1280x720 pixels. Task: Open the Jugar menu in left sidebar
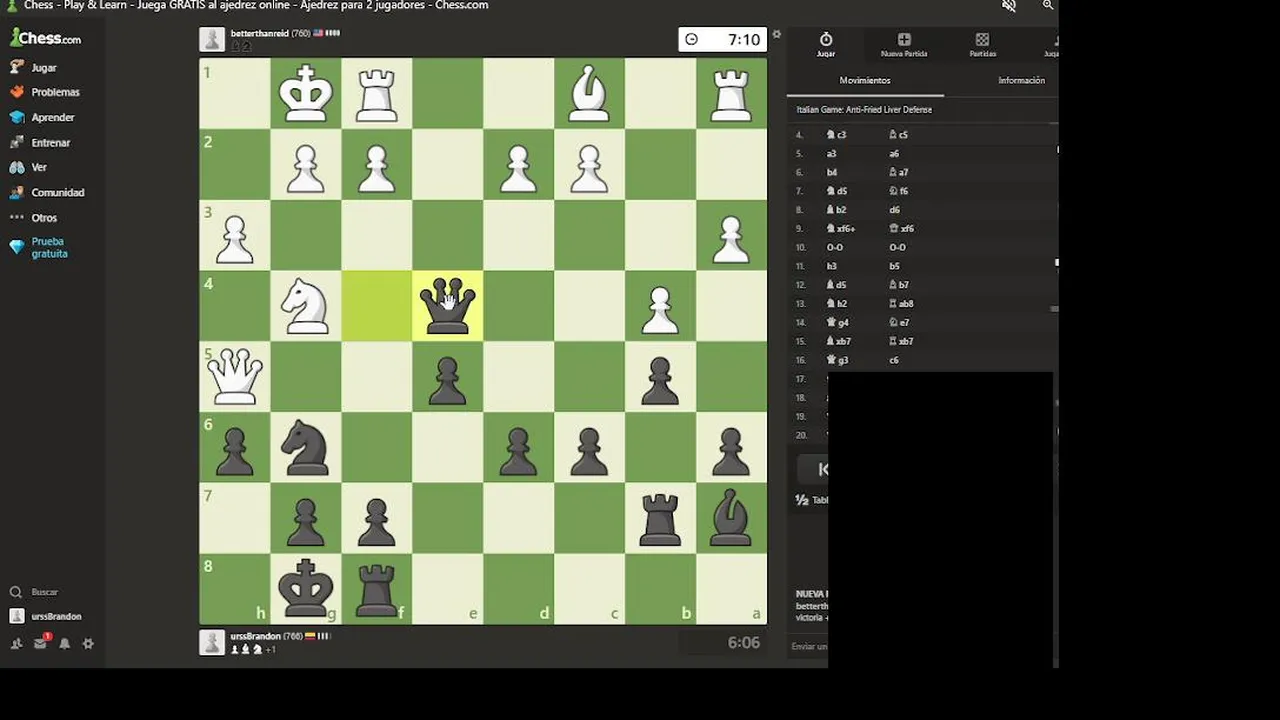(x=34, y=67)
